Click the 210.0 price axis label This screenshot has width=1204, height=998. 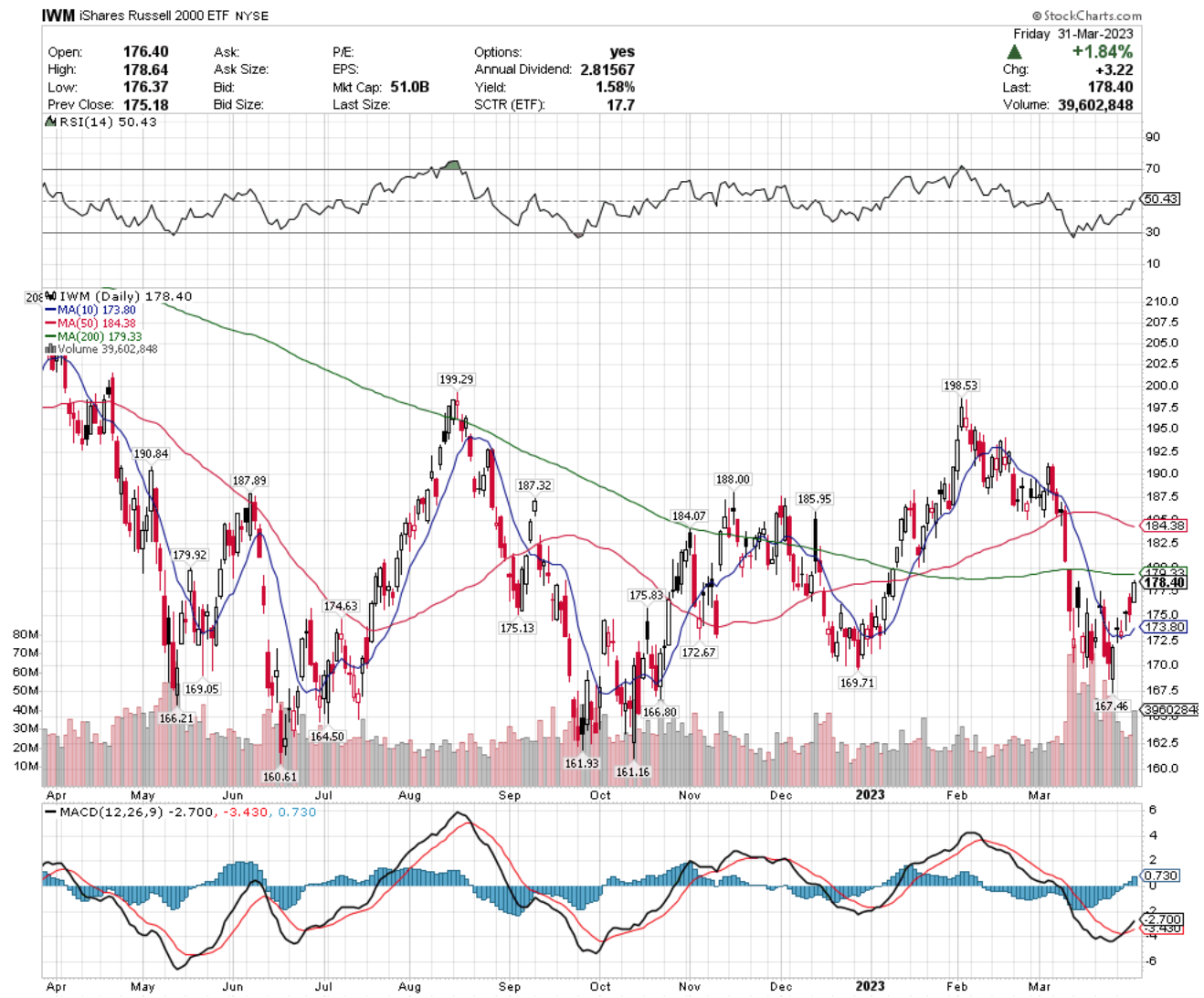coord(1162,302)
